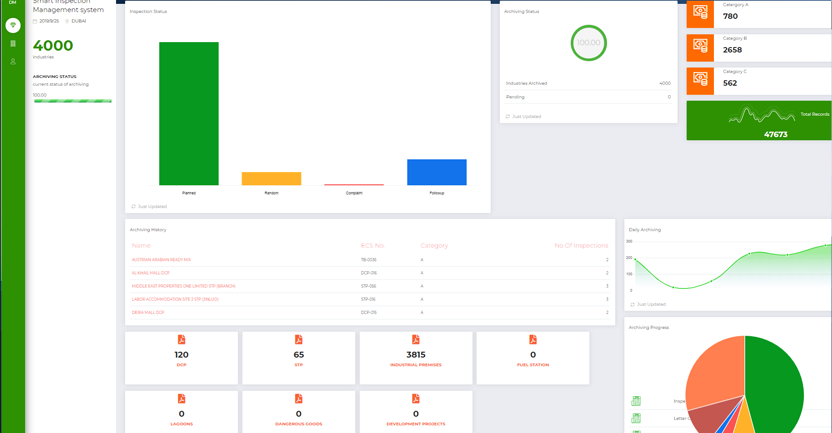Select the green Planned bar

coord(189,114)
